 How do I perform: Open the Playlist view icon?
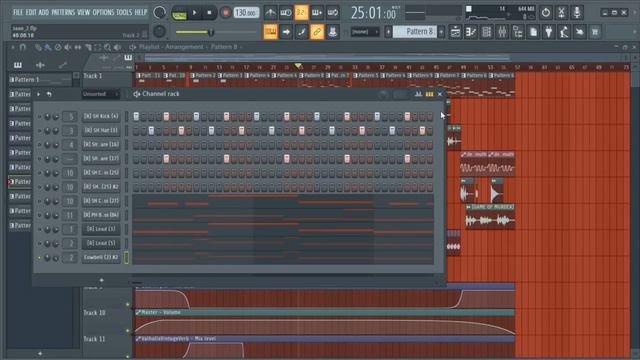tap(455, 32)
